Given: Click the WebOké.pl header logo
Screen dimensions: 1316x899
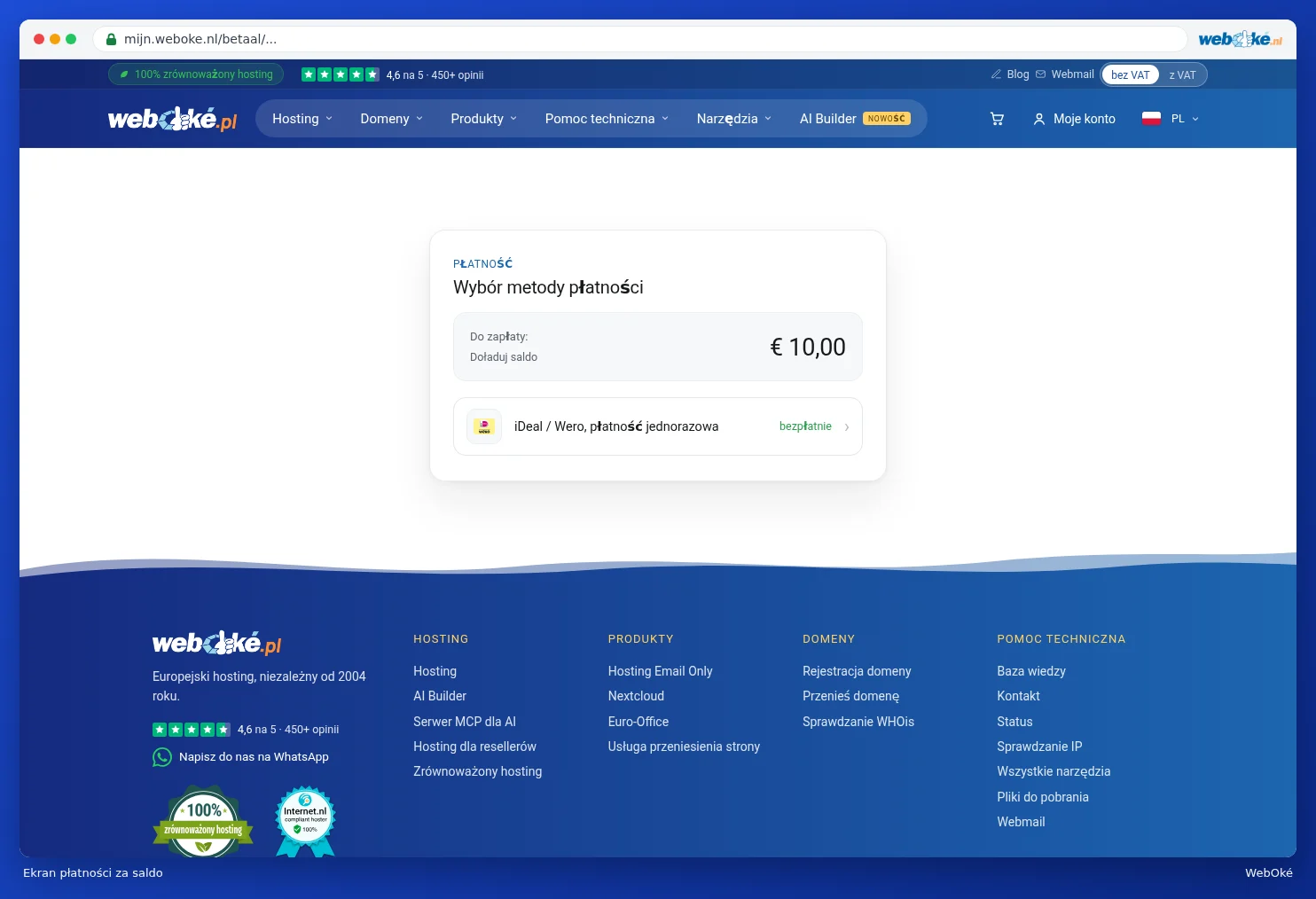Looking at the screenshot, I should coord(173,119).
